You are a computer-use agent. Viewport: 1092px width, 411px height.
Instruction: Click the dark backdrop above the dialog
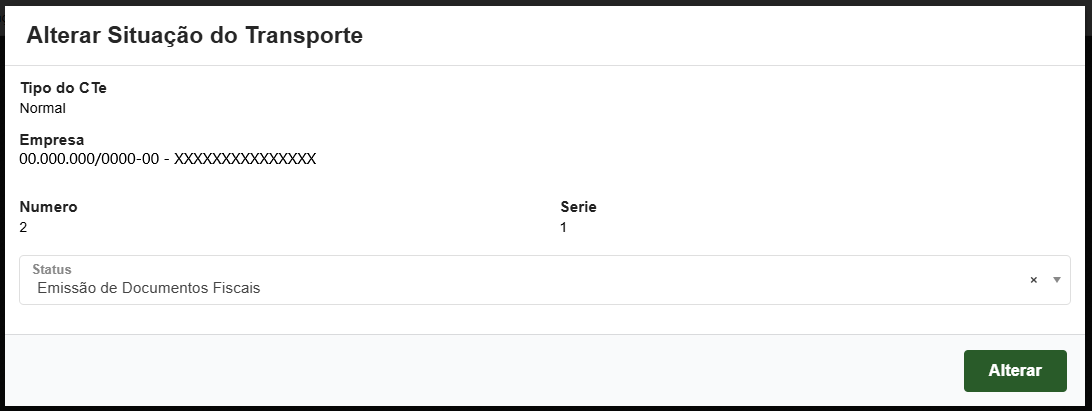click(546, 3)
